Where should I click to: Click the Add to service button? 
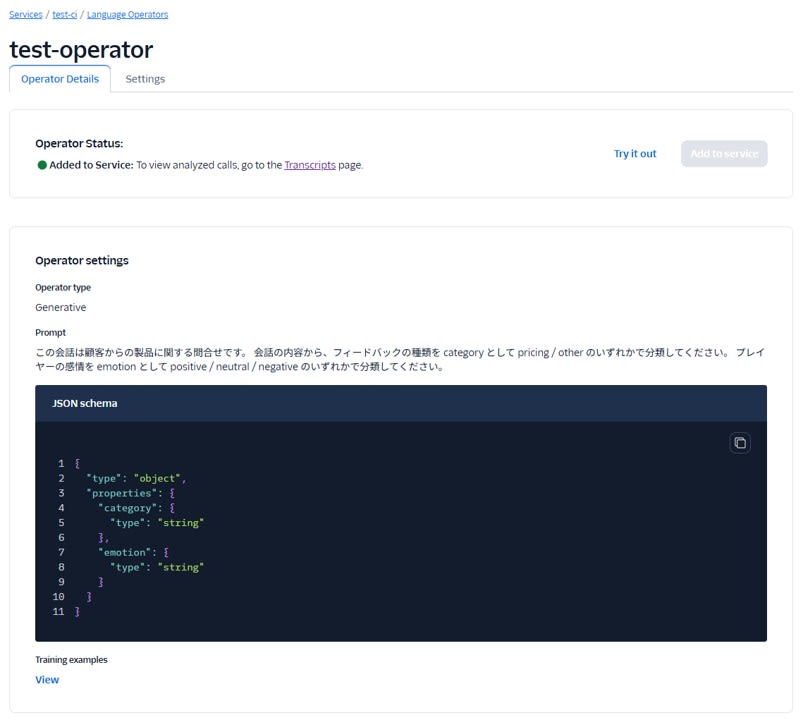coord(724,154)
